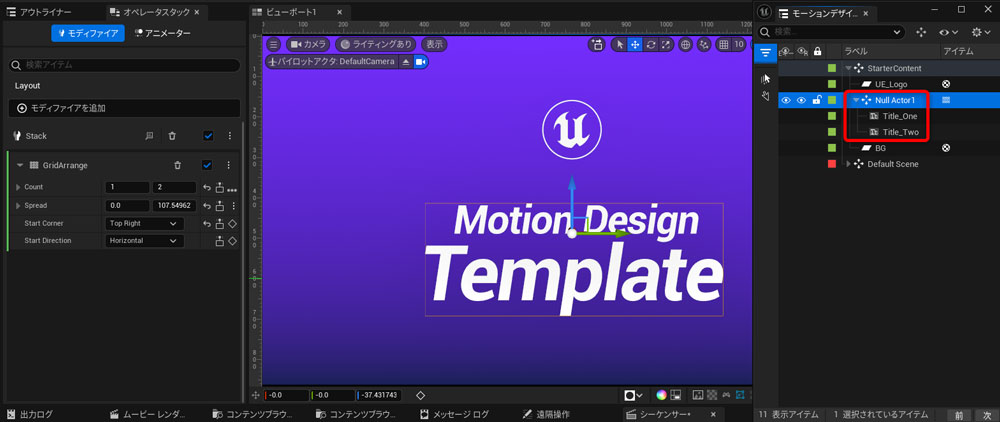The image size is (1000, 422).
Task: Open the 表示 viewport menu
Action: [434, 45]
